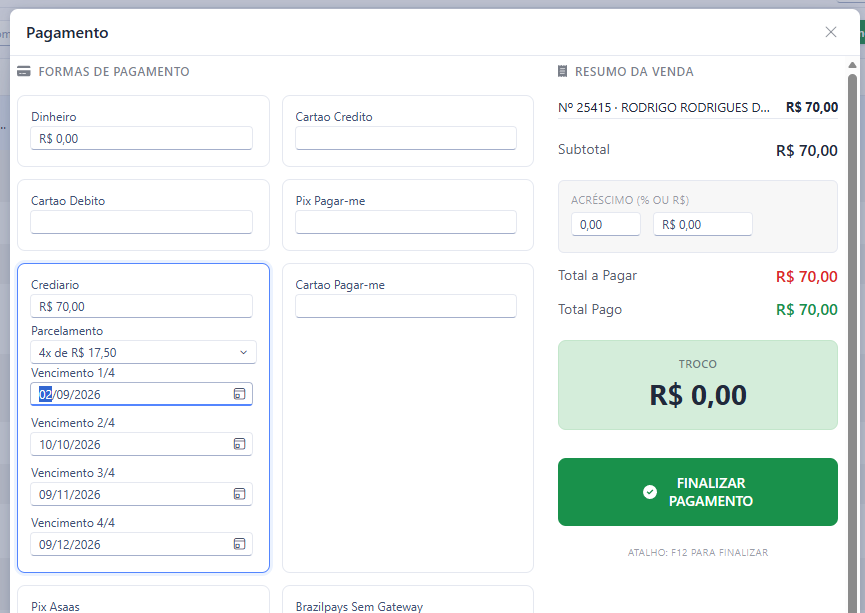Select the Pix Asaas payment card
The width and height of the screenshot is (865, 613).
point(143,600)
